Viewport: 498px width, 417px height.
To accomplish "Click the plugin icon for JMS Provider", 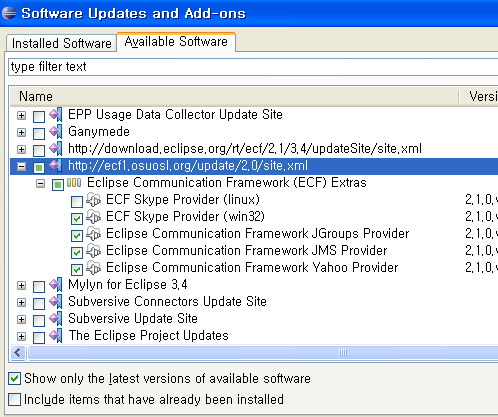I will (94, 251).
